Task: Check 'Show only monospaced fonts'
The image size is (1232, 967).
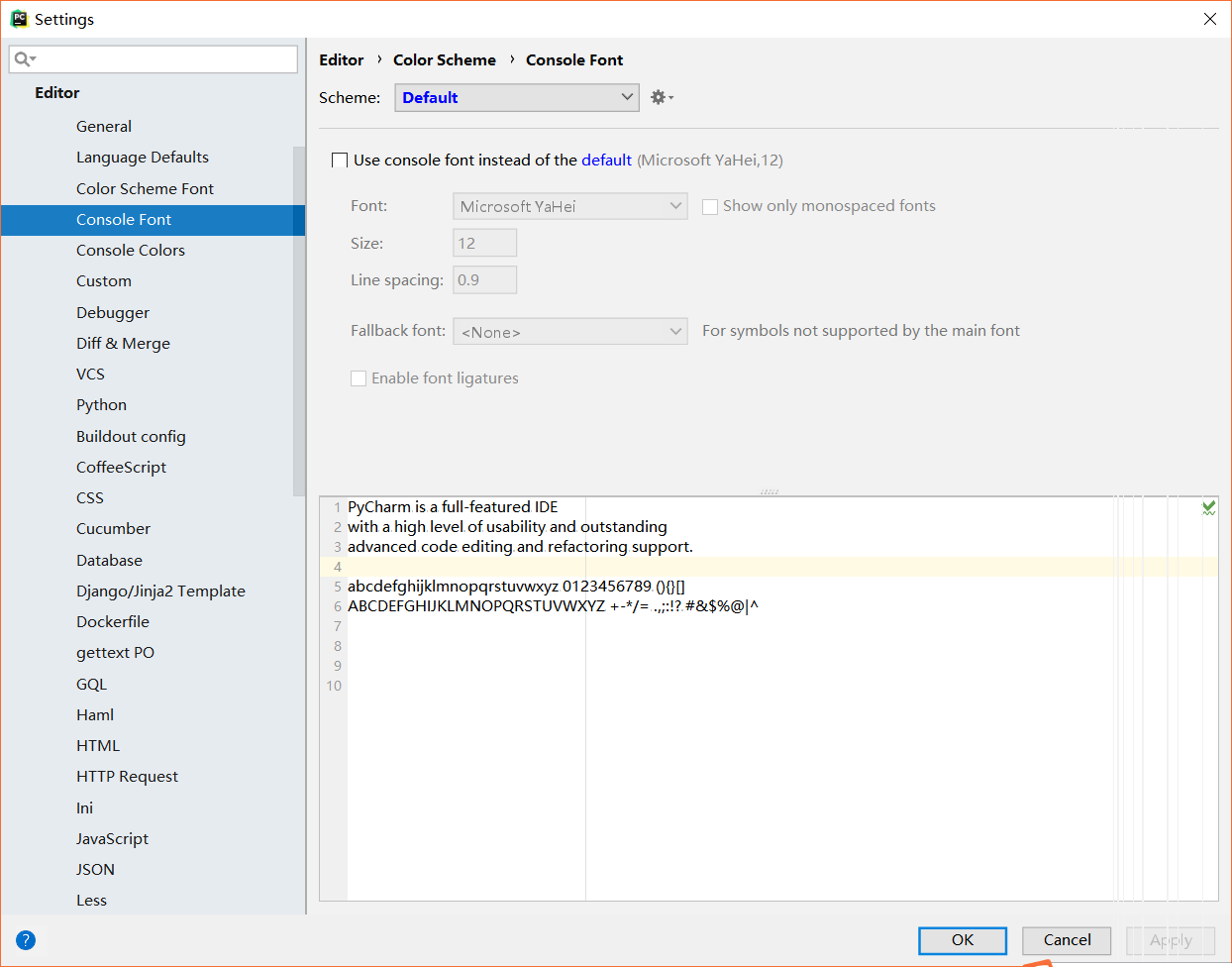Action: tap(710, 206)
